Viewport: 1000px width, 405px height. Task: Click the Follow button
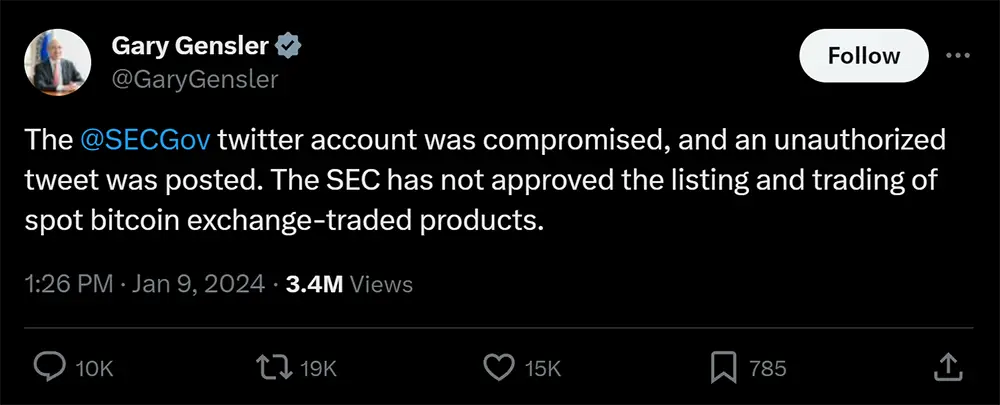[x=864, y=56]
